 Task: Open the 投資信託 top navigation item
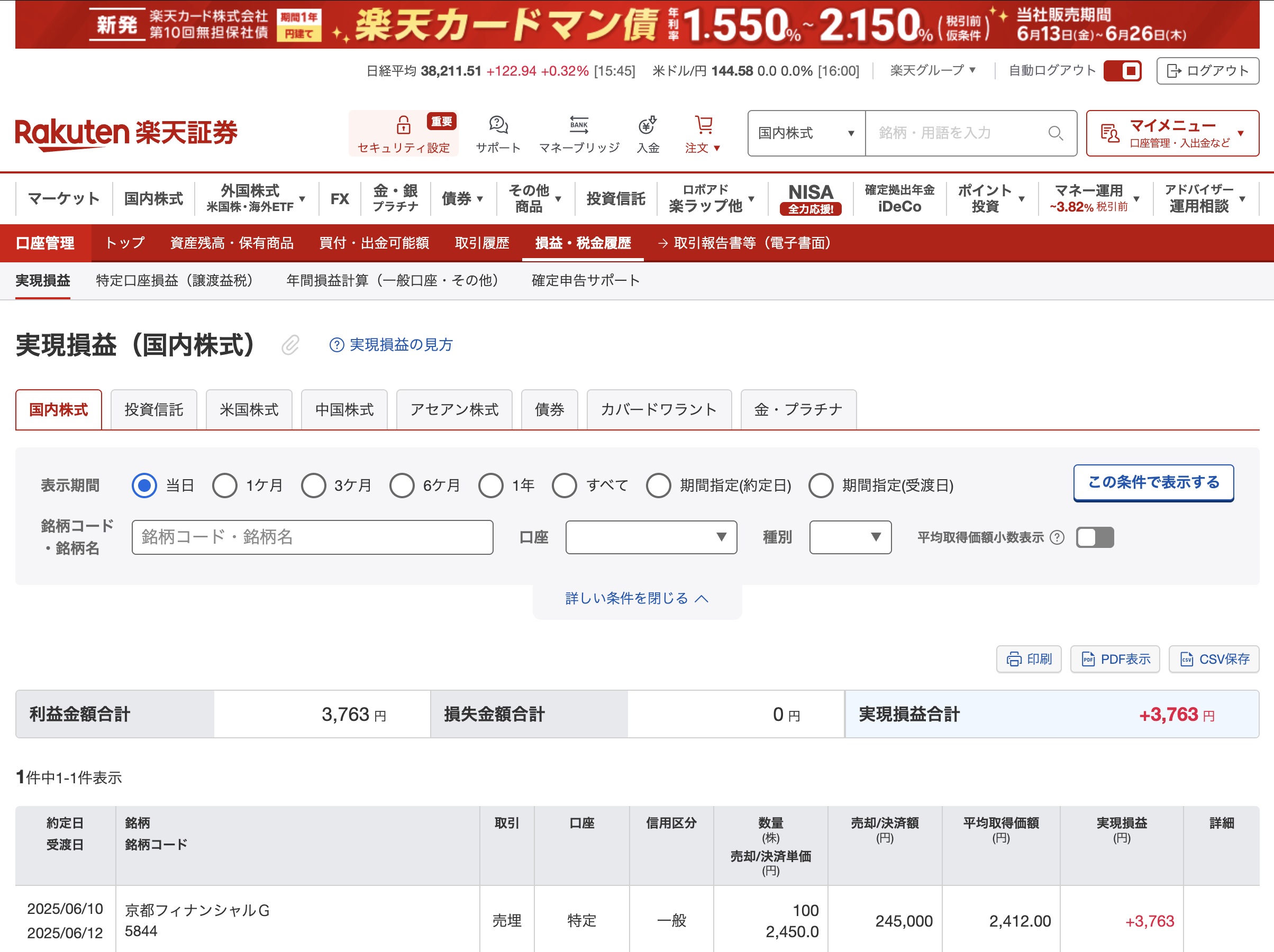(x=616, y=198)
